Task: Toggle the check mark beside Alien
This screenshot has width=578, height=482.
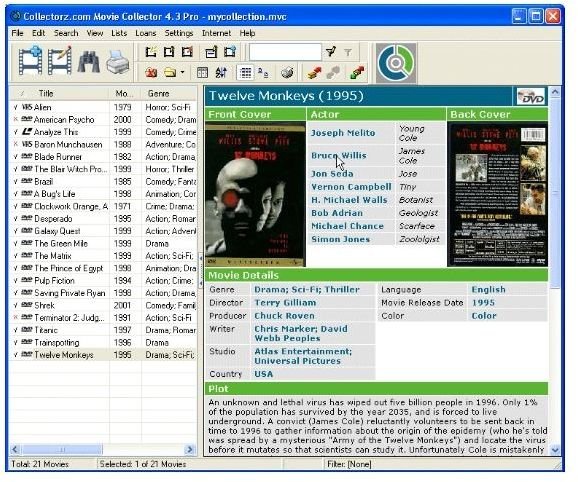Action: click(15, 108)
